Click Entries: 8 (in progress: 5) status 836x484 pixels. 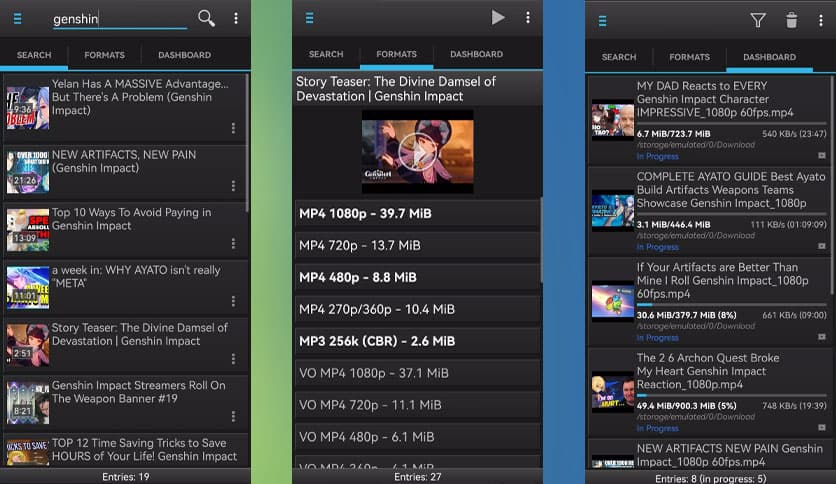tap(710, 478)
